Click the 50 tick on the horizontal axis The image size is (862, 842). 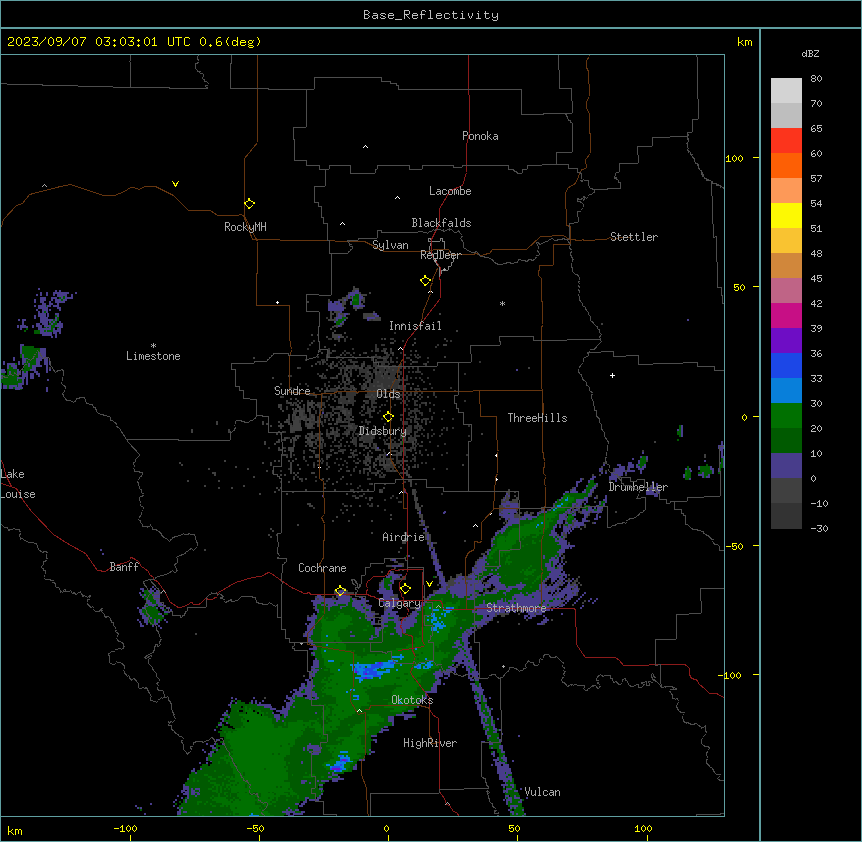514,828
